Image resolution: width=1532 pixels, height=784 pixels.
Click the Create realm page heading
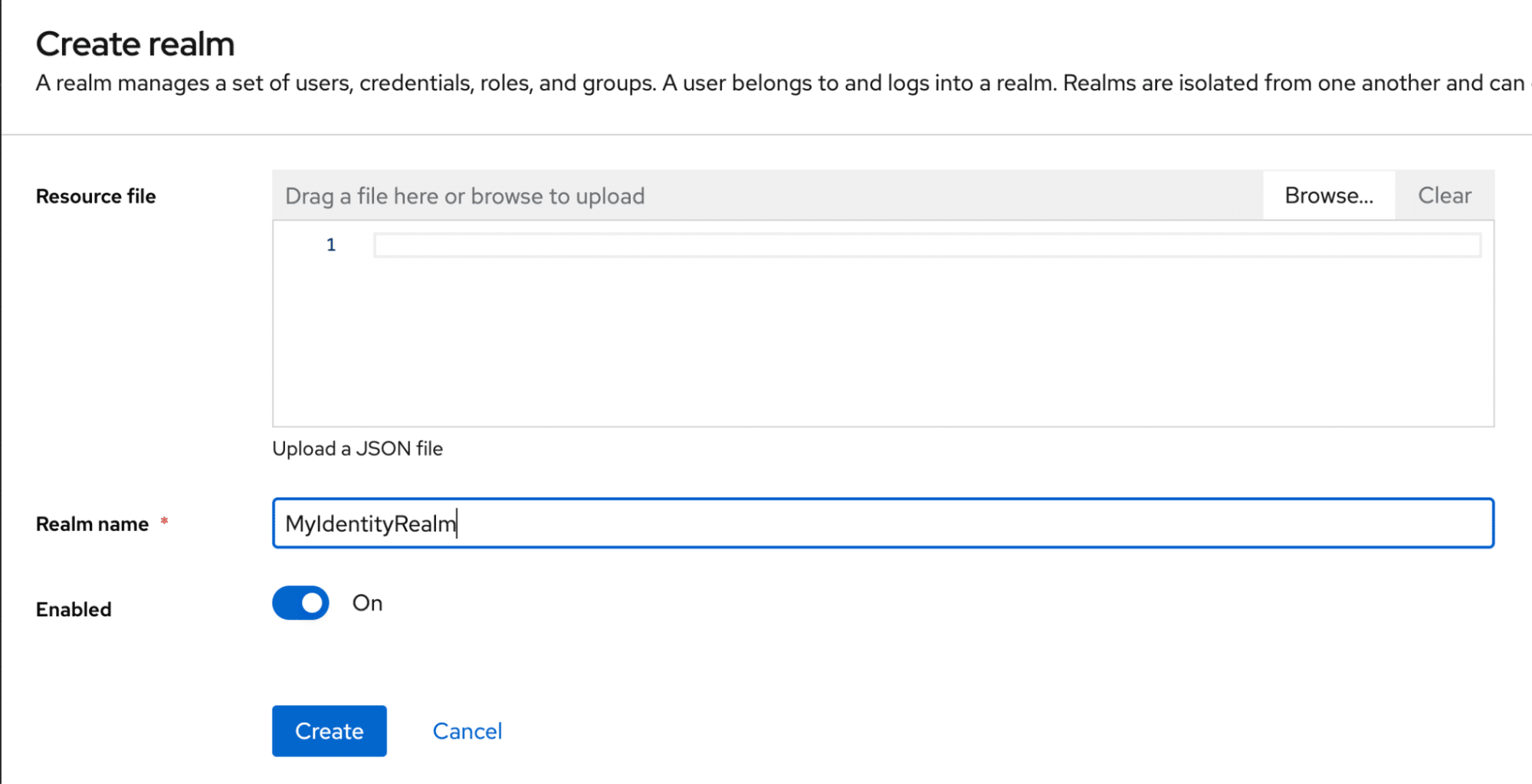(135, 44)
